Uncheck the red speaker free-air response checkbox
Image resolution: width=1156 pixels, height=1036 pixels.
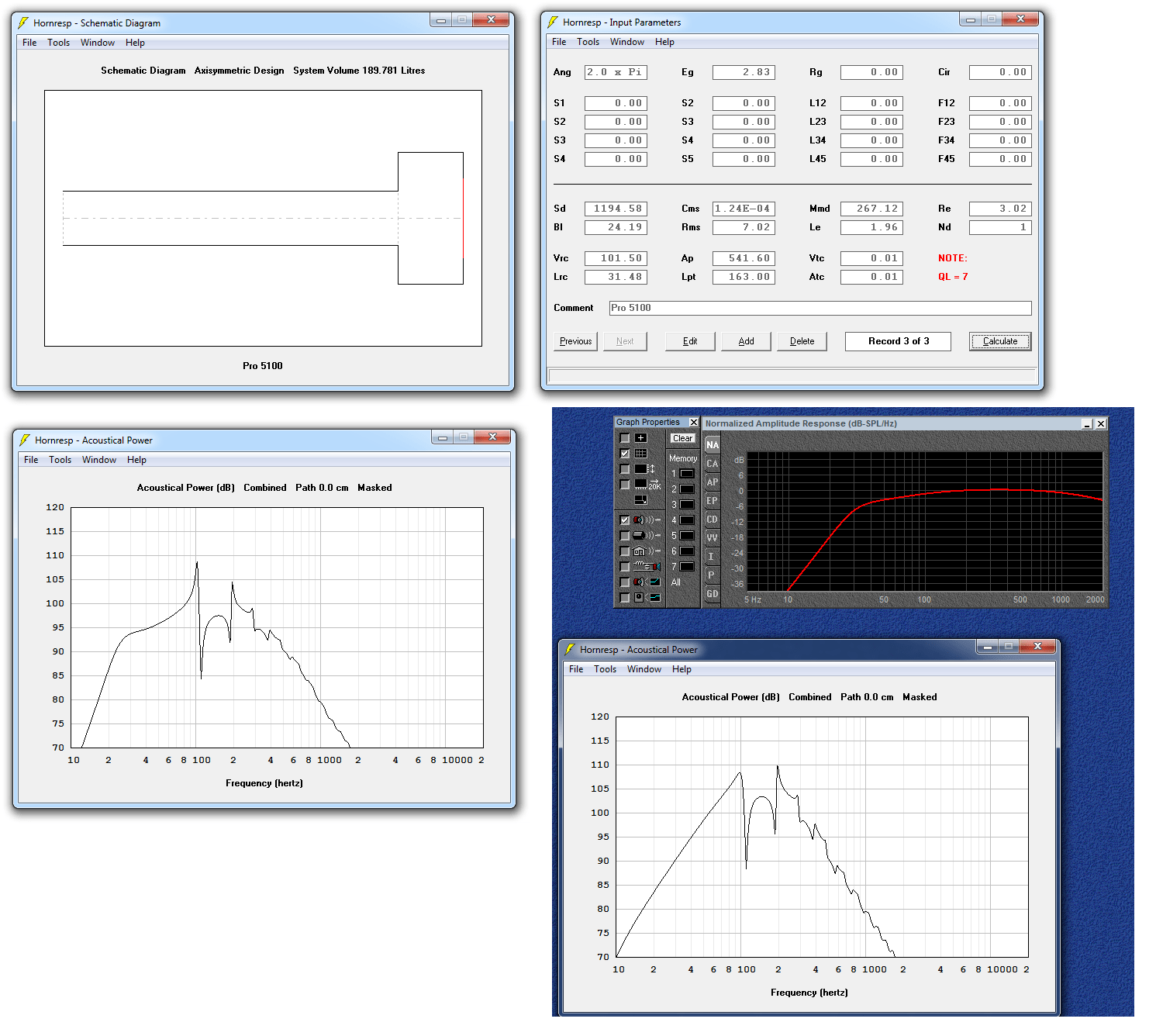(625, 520)
